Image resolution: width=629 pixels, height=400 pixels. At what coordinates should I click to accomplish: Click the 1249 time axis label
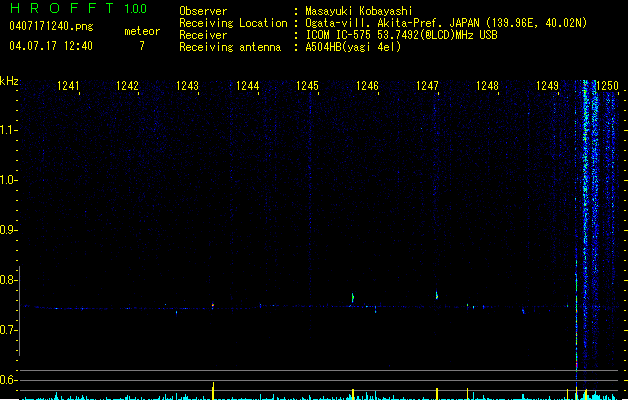click(547, 86)
